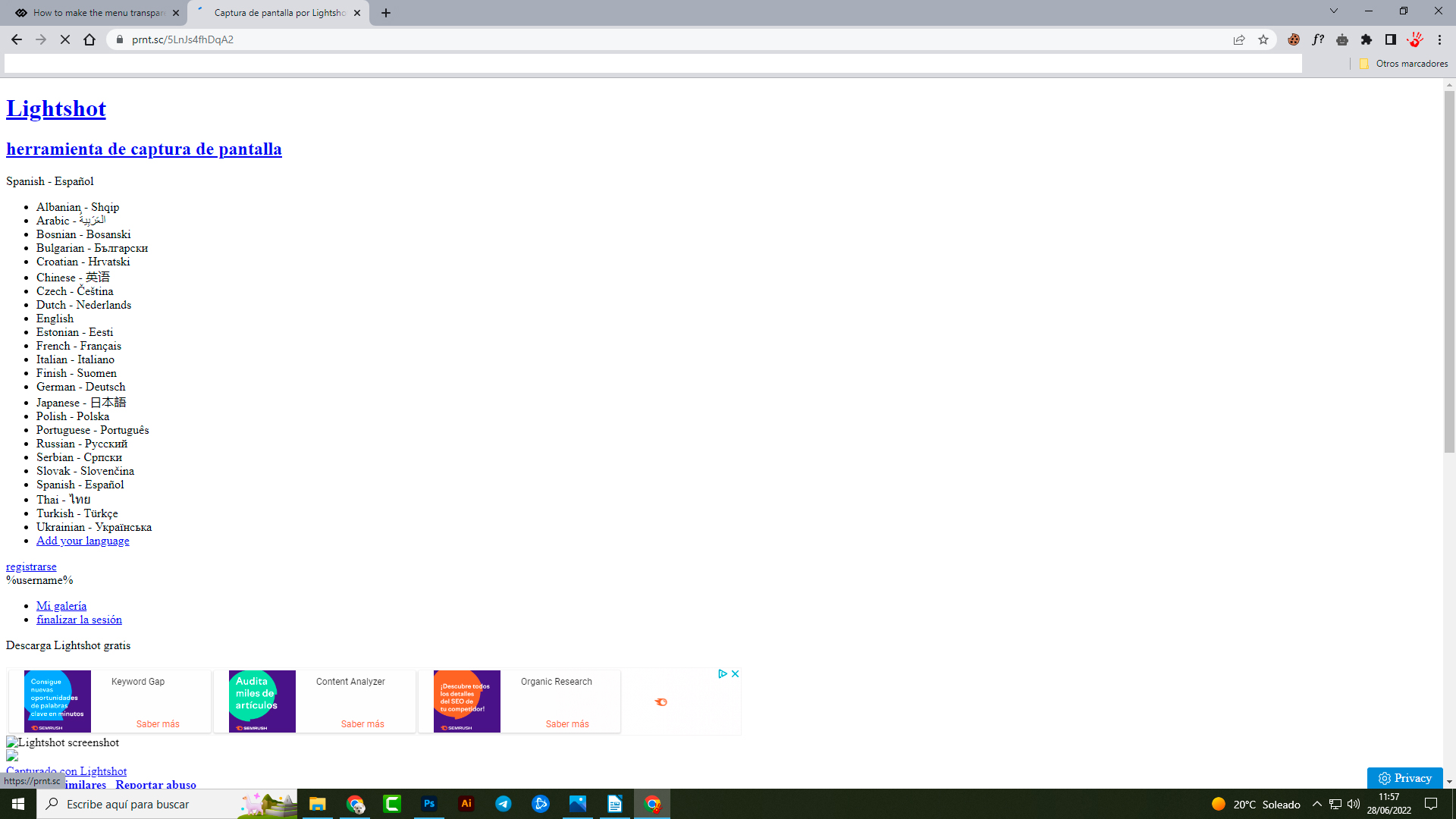Screen dimensions: 1456x819
Task: Open the 'Mi galería' link
Action: point(61,606)
